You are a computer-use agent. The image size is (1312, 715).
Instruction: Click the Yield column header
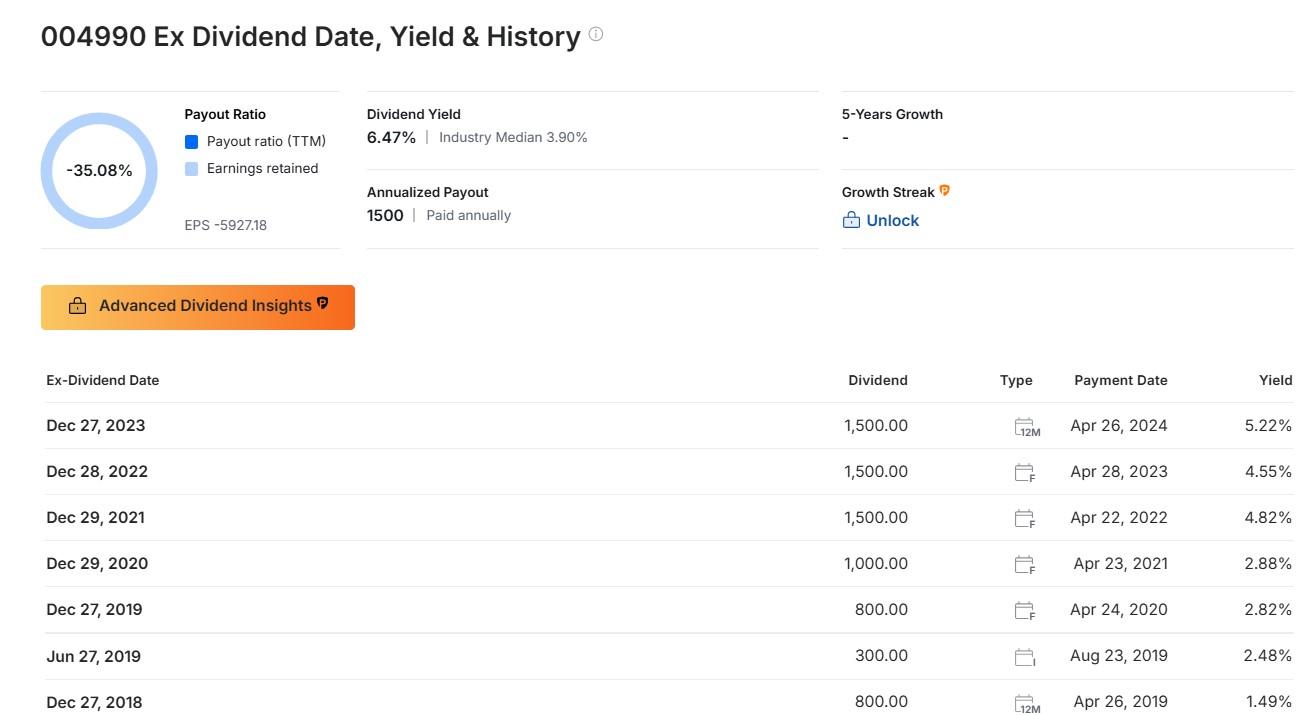coord(1275,380)
